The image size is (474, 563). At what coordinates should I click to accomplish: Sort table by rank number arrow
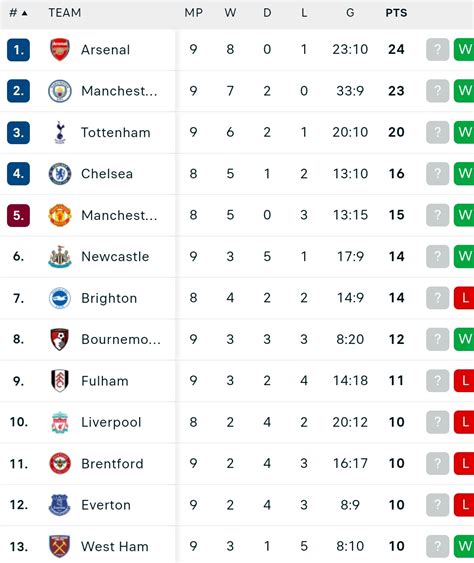point(24,13)
